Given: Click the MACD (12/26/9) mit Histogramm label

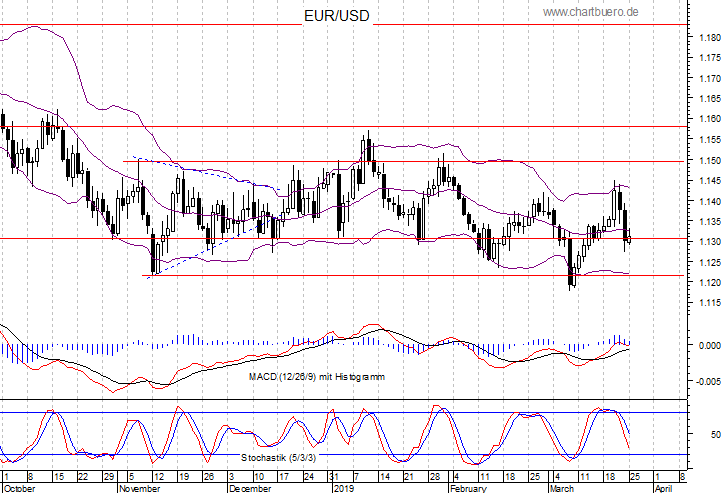Looking at the screenshot, I should click(x=317, y=377).
